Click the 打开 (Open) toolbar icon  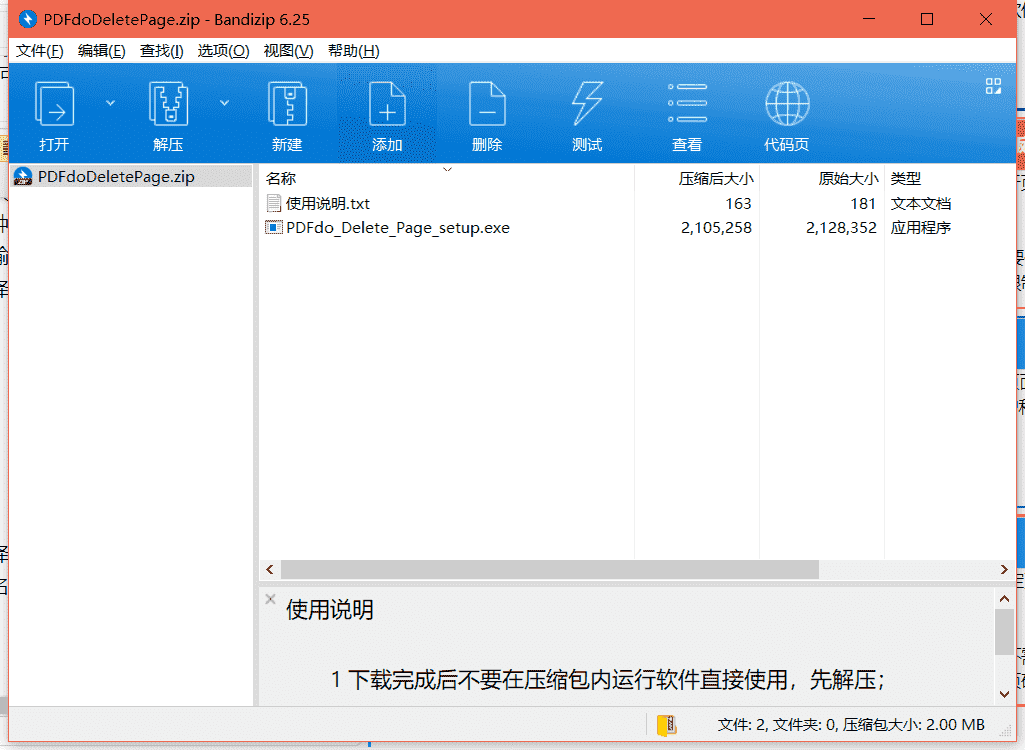(x=54, y=103)
